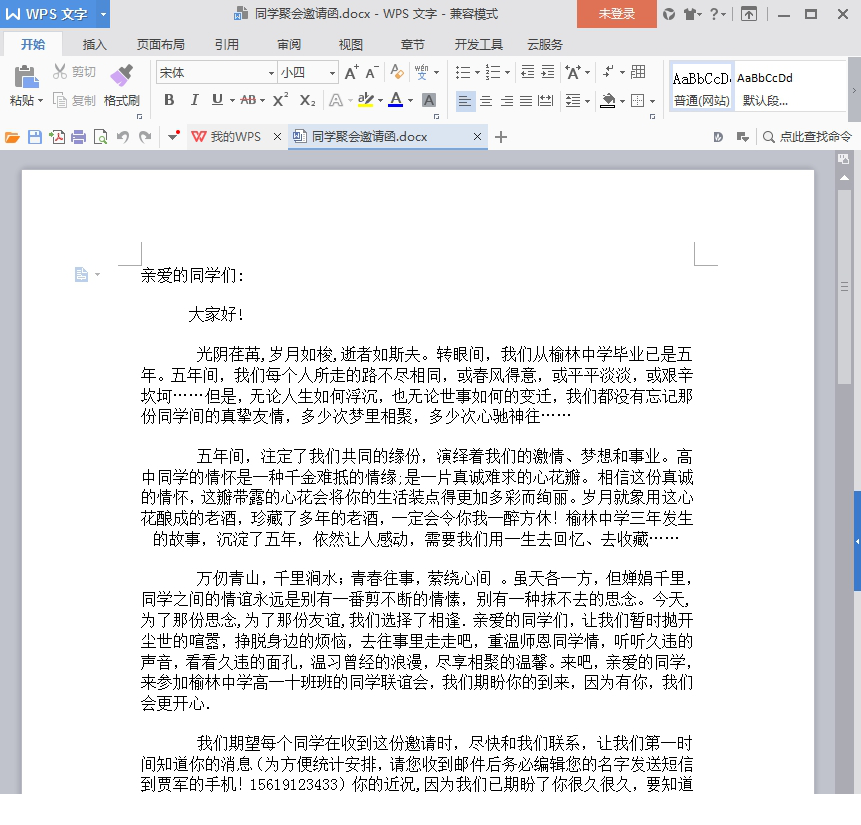Image resolution: width=861 pixels, height=825 pixels.
Task: Save the document with floppy icon
Action: tap(35, 137)
